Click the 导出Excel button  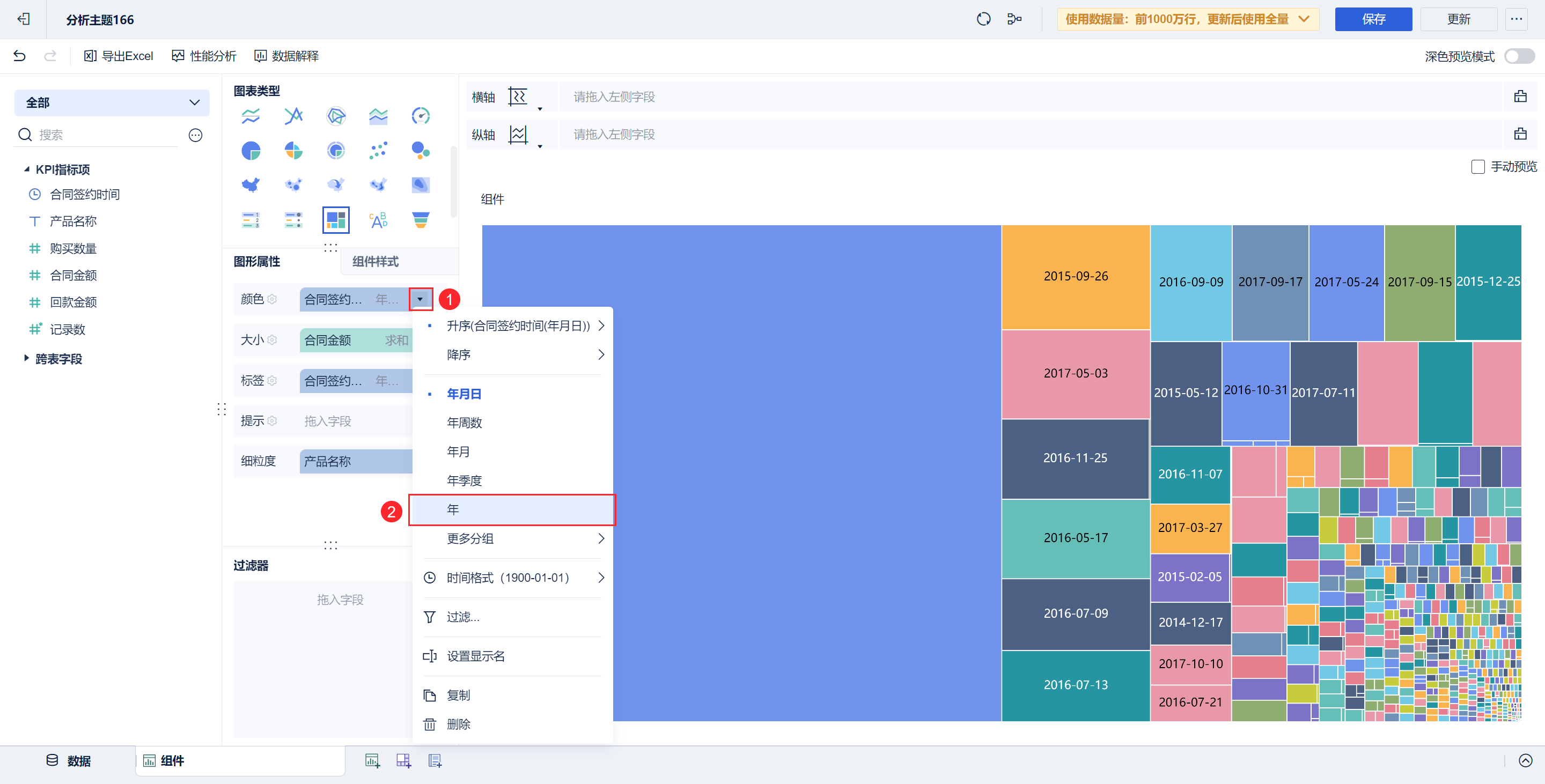(x=119, y=56)
